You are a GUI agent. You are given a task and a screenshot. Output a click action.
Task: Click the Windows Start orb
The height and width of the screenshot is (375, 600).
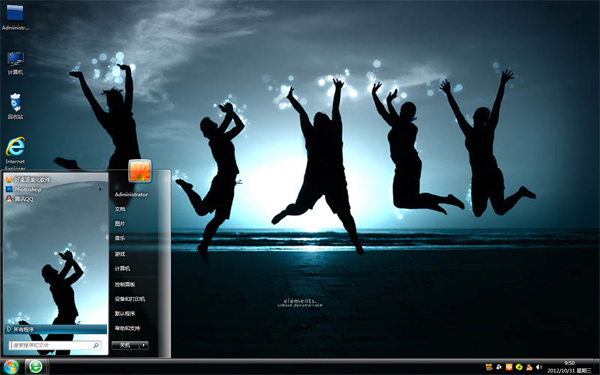click(11, 367)
